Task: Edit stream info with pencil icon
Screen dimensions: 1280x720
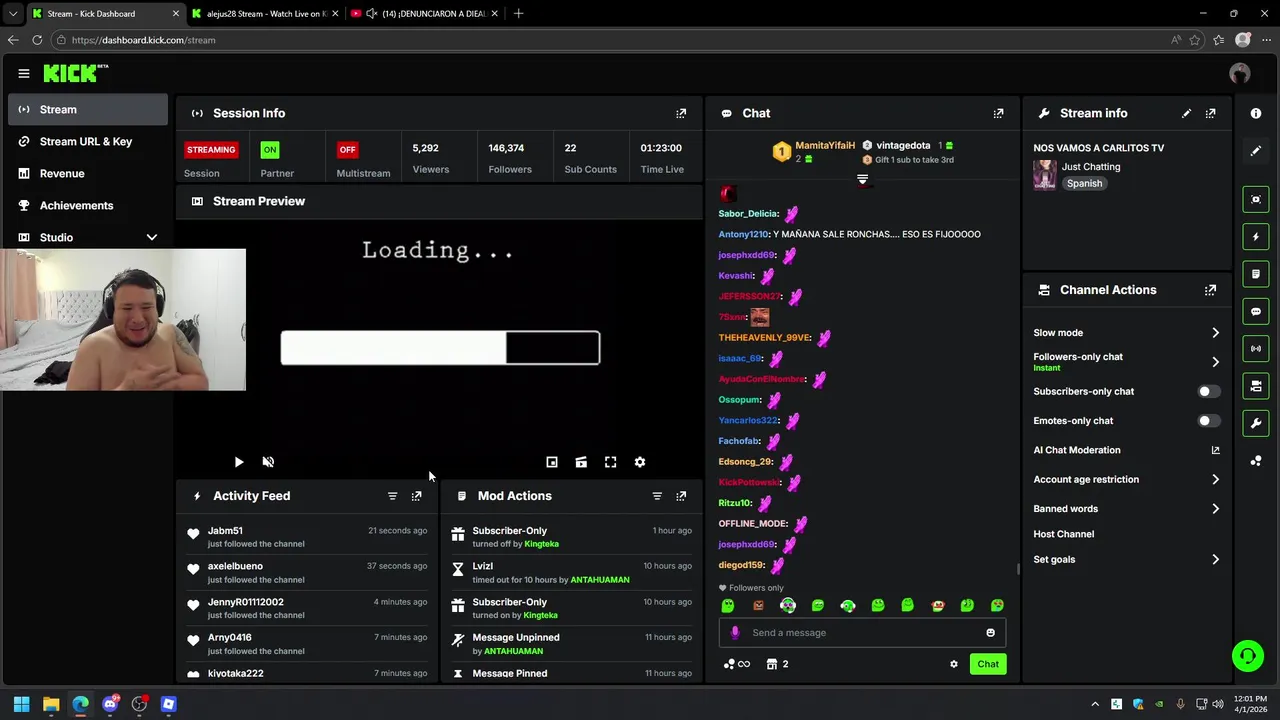Action: (x=1186, y=113)
